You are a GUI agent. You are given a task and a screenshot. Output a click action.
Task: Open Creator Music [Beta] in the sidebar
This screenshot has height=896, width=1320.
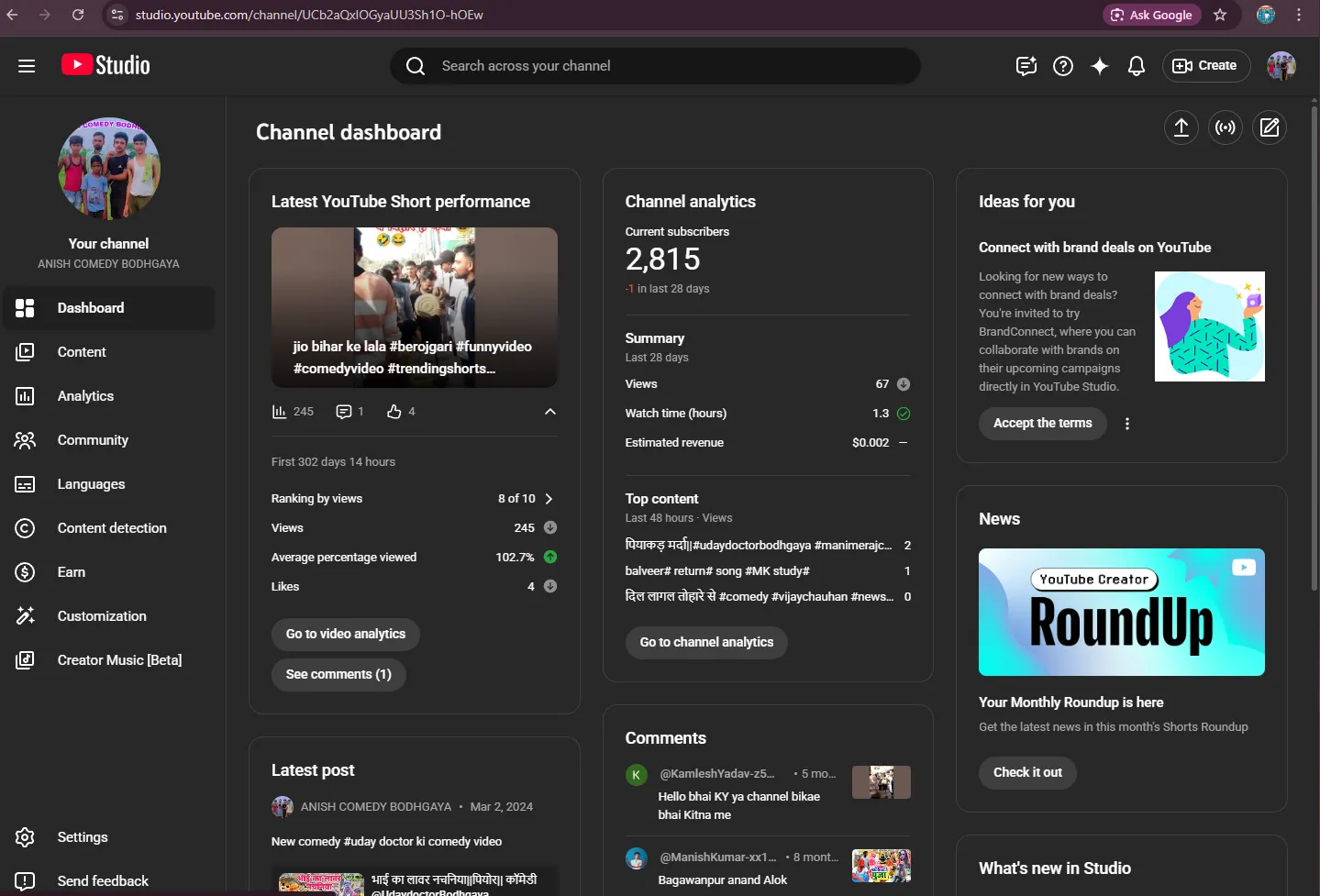(x=109, y=660)
